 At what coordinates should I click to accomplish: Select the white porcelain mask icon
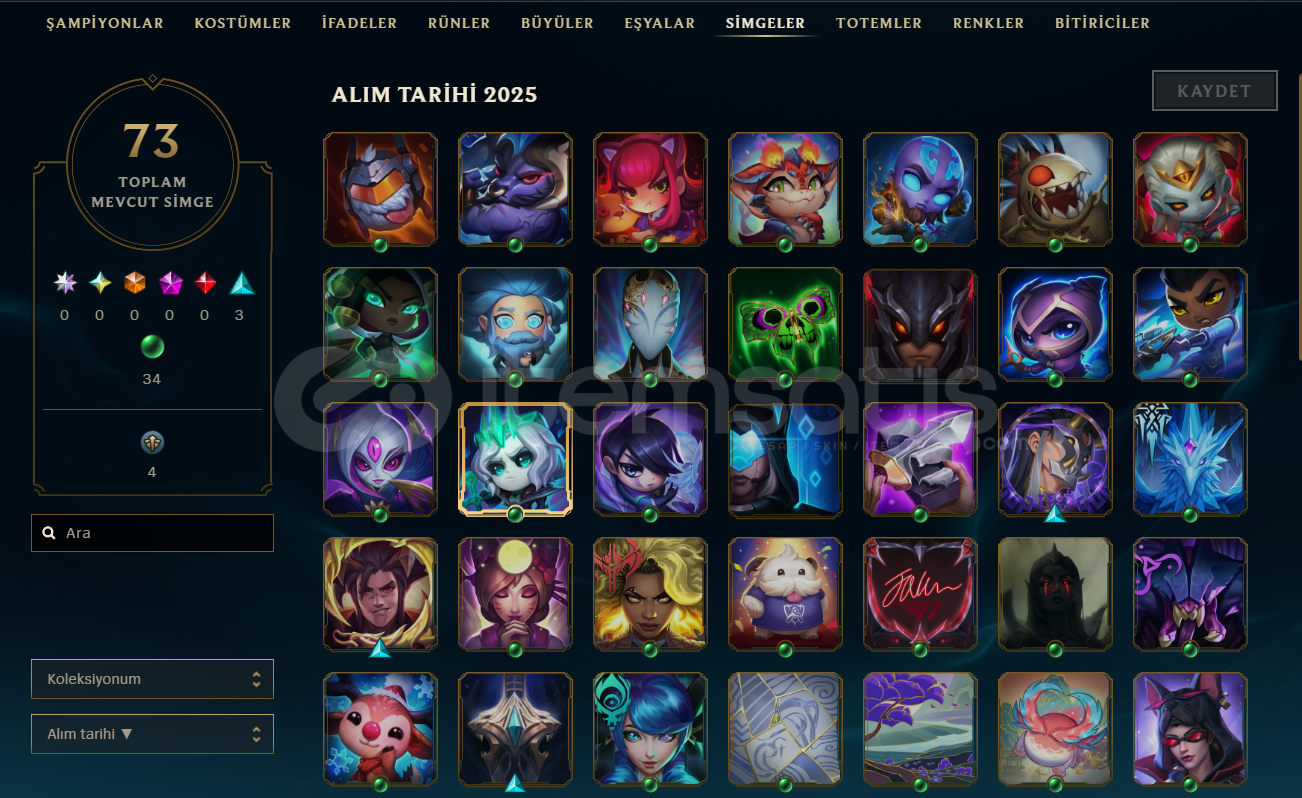[x=650, y=324]
